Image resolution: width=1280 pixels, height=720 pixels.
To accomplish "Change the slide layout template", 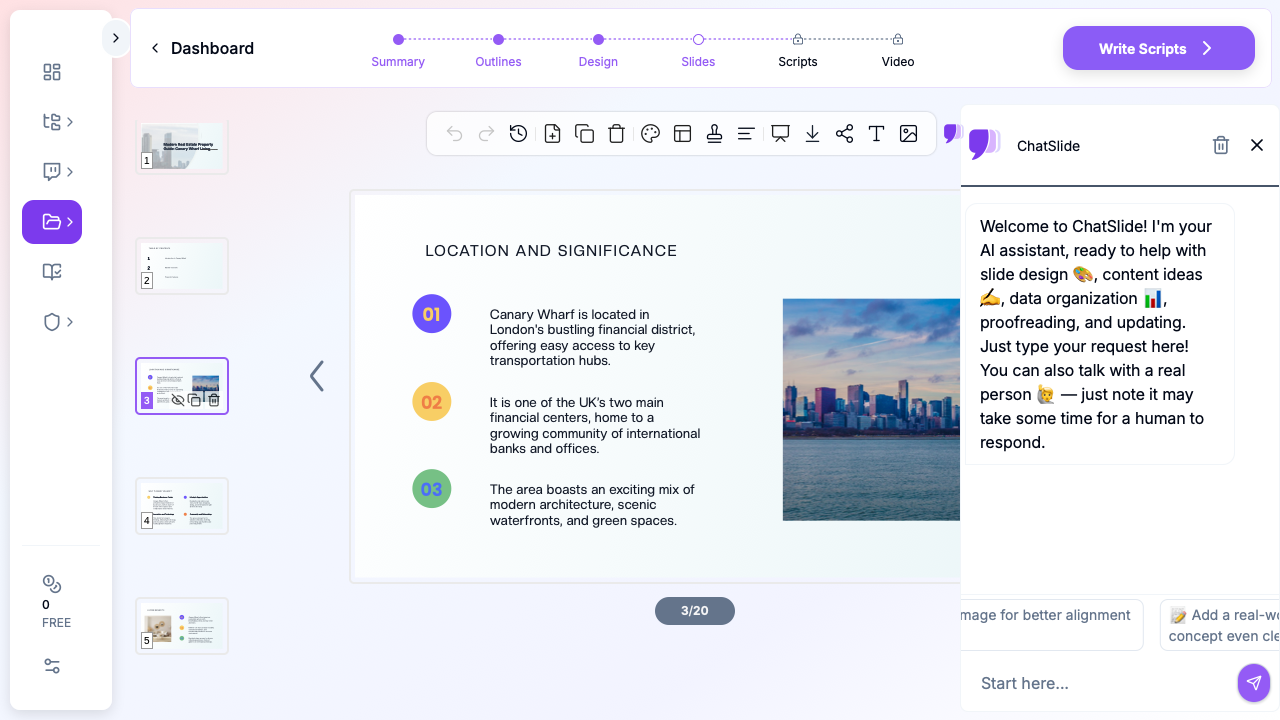I will pos(683,134).
